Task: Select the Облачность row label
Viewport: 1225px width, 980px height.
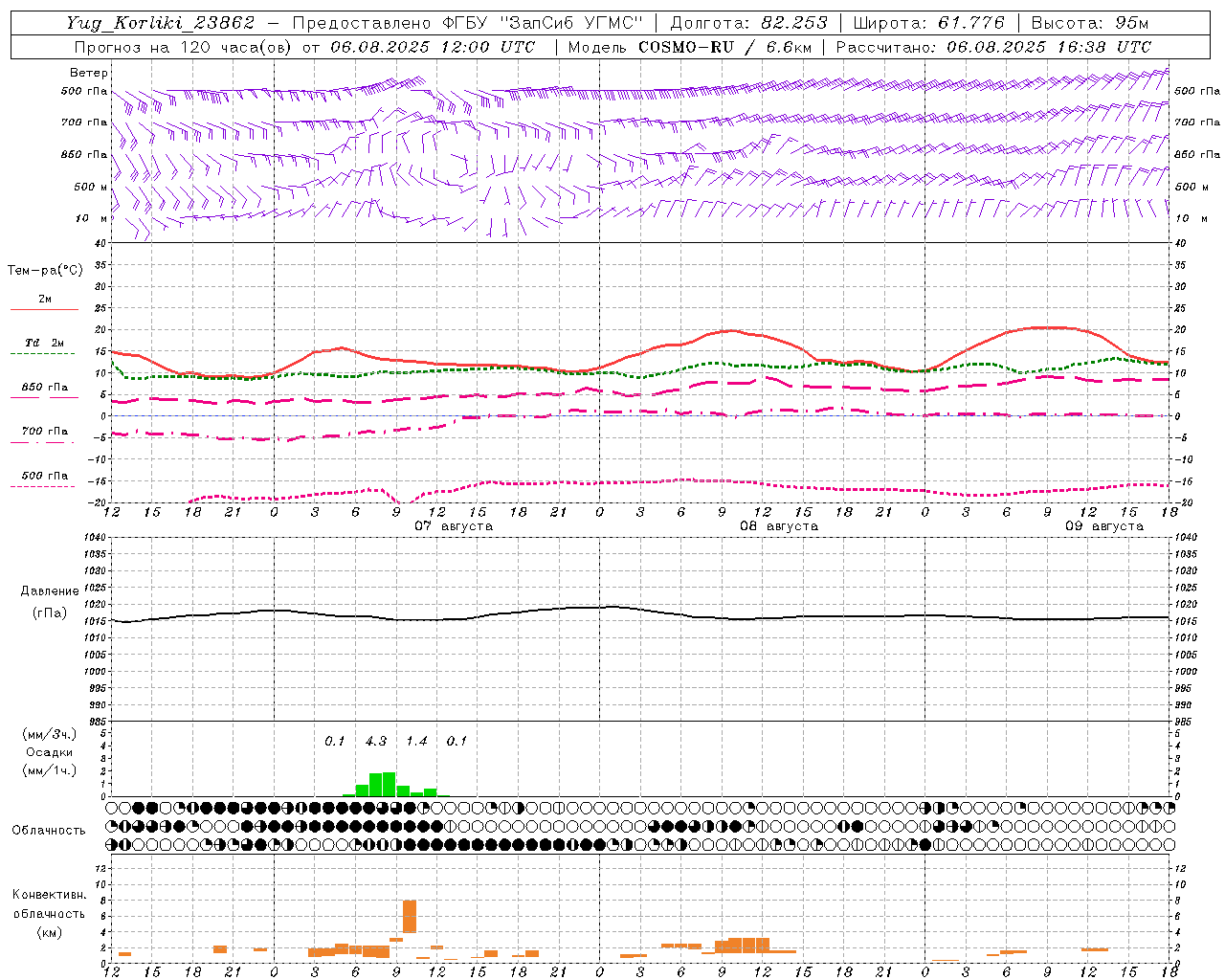Action: point(49,831)
